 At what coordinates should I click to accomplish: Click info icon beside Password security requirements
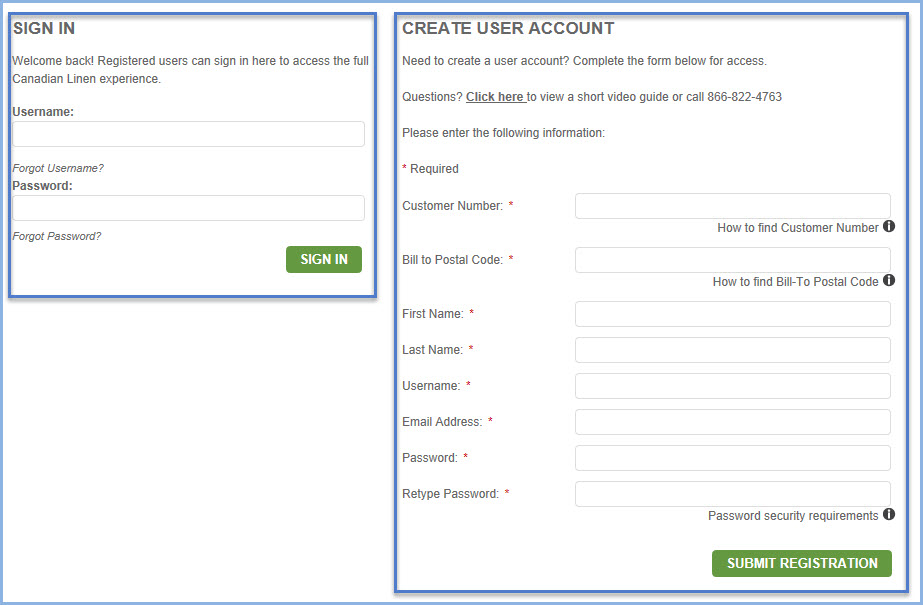coord(889,515)
